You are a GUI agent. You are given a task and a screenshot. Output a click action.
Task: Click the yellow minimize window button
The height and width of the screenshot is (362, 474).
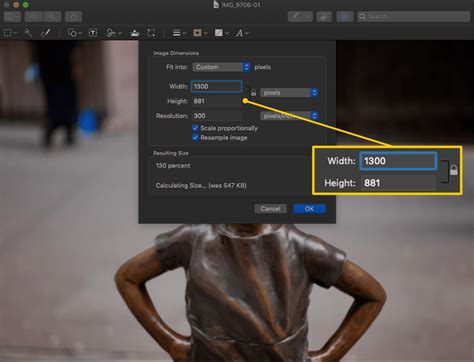click(15, 5)
